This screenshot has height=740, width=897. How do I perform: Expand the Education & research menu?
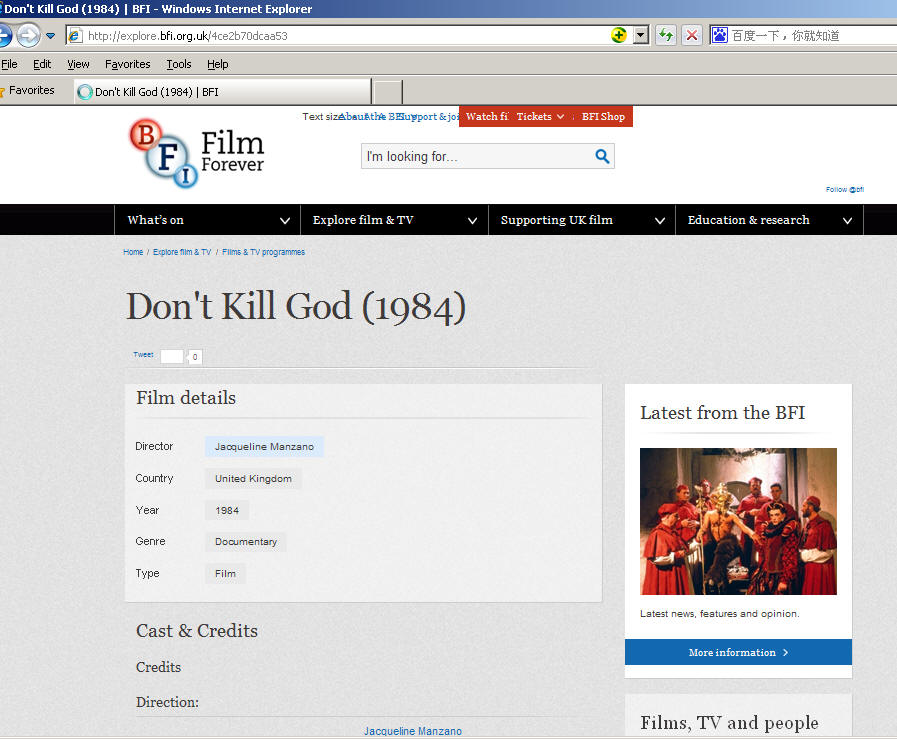tap(769, 220)
